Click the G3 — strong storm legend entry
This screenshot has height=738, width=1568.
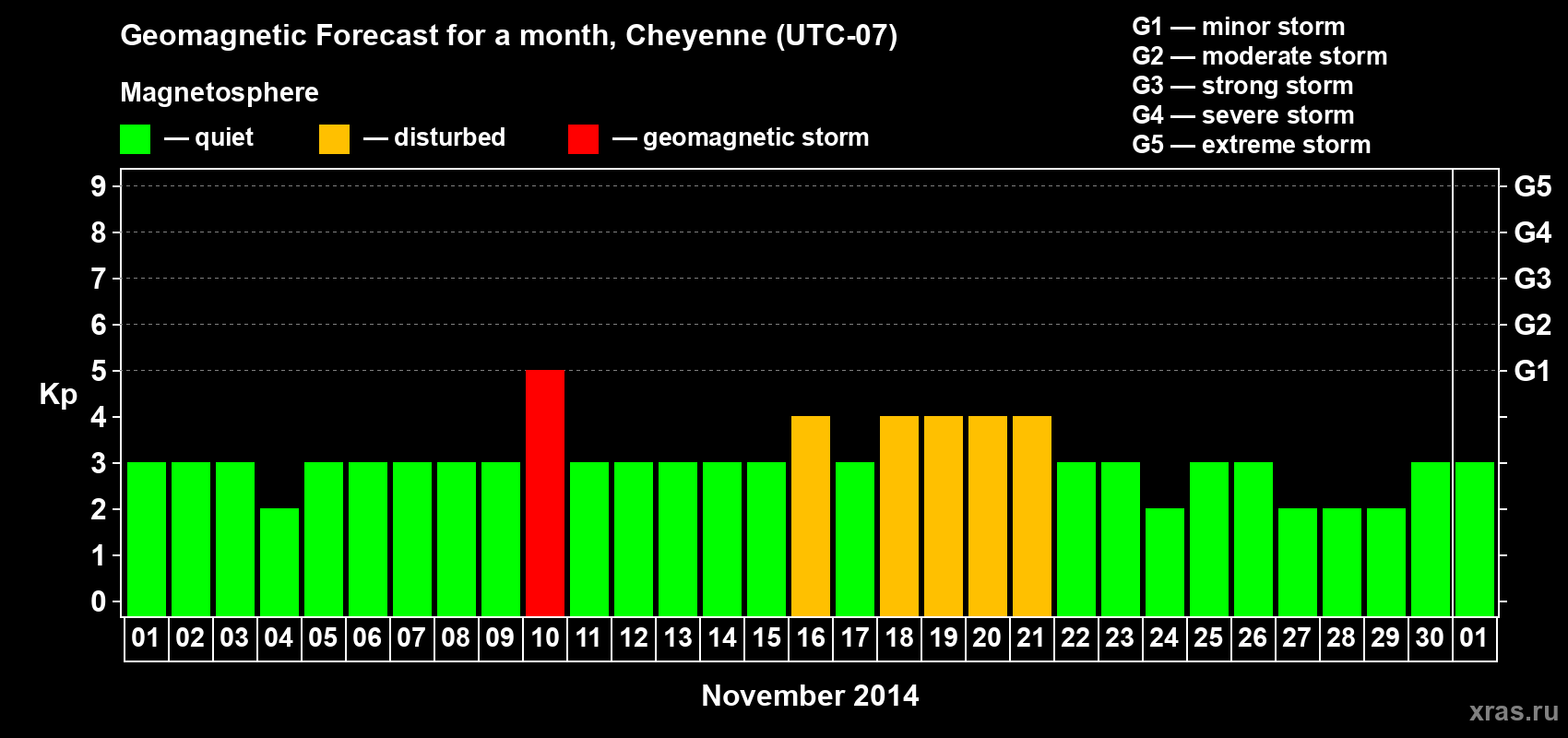click(1242, 86)
